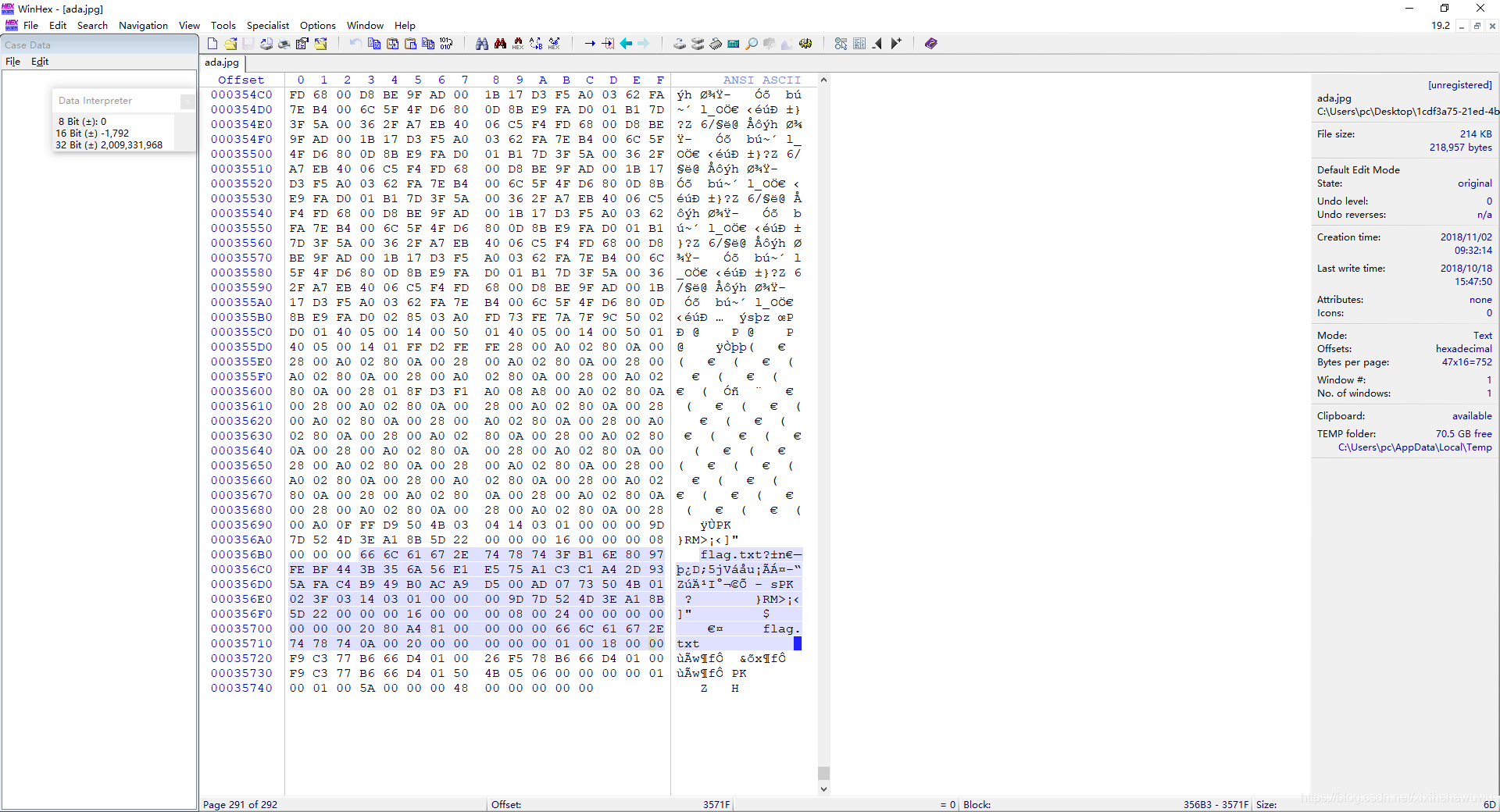Click the black left triangle navigation icon

[877, 44]
